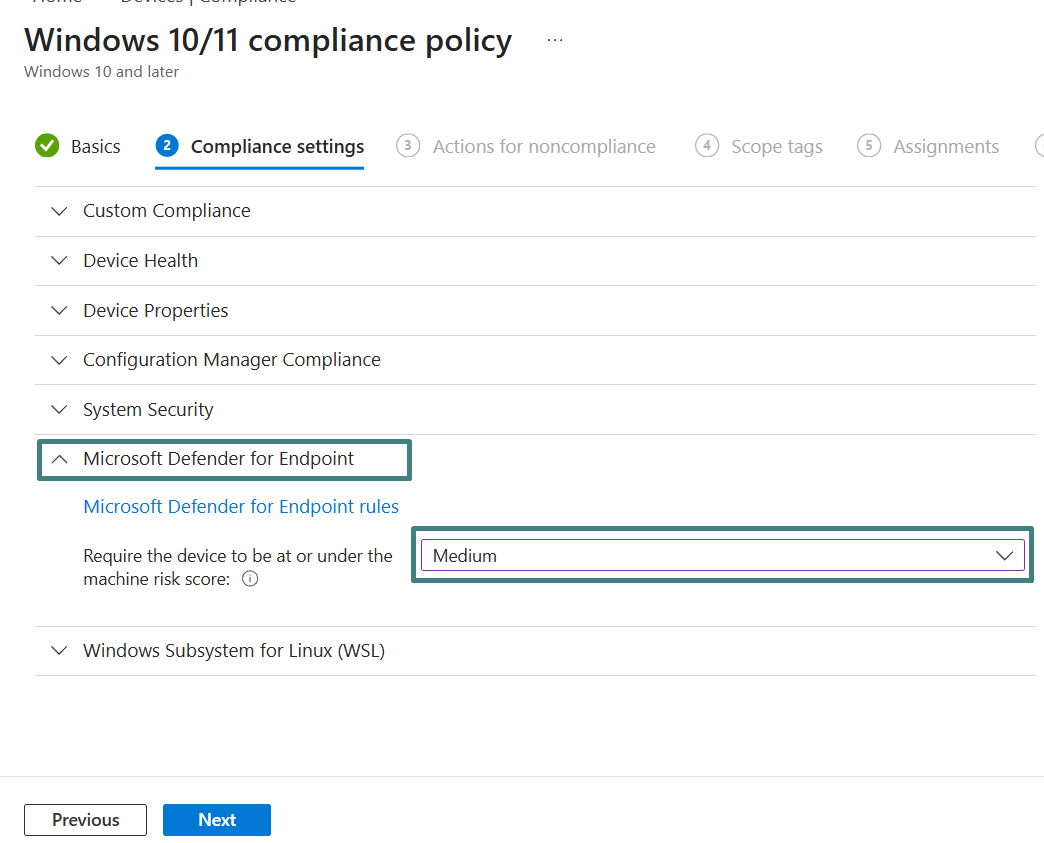Viewport: 1044px width, 843px height.
Task: Open the ellipsis menu next to policy title
Action: (555, 41)
